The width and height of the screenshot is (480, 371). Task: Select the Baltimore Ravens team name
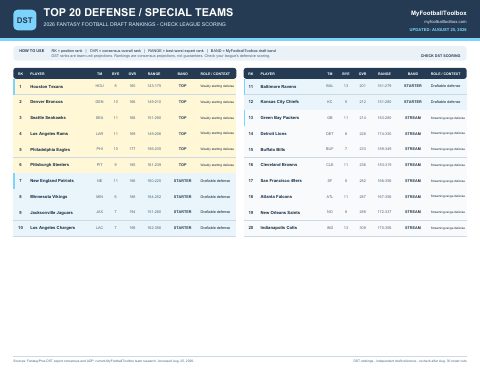pos(278,87)
